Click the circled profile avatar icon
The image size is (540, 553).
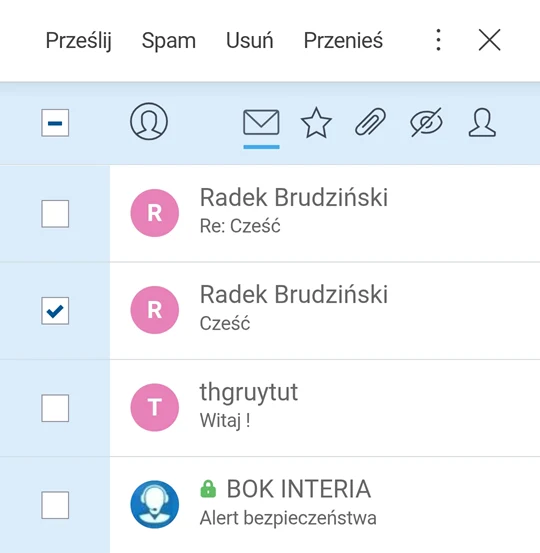[149, 121]
